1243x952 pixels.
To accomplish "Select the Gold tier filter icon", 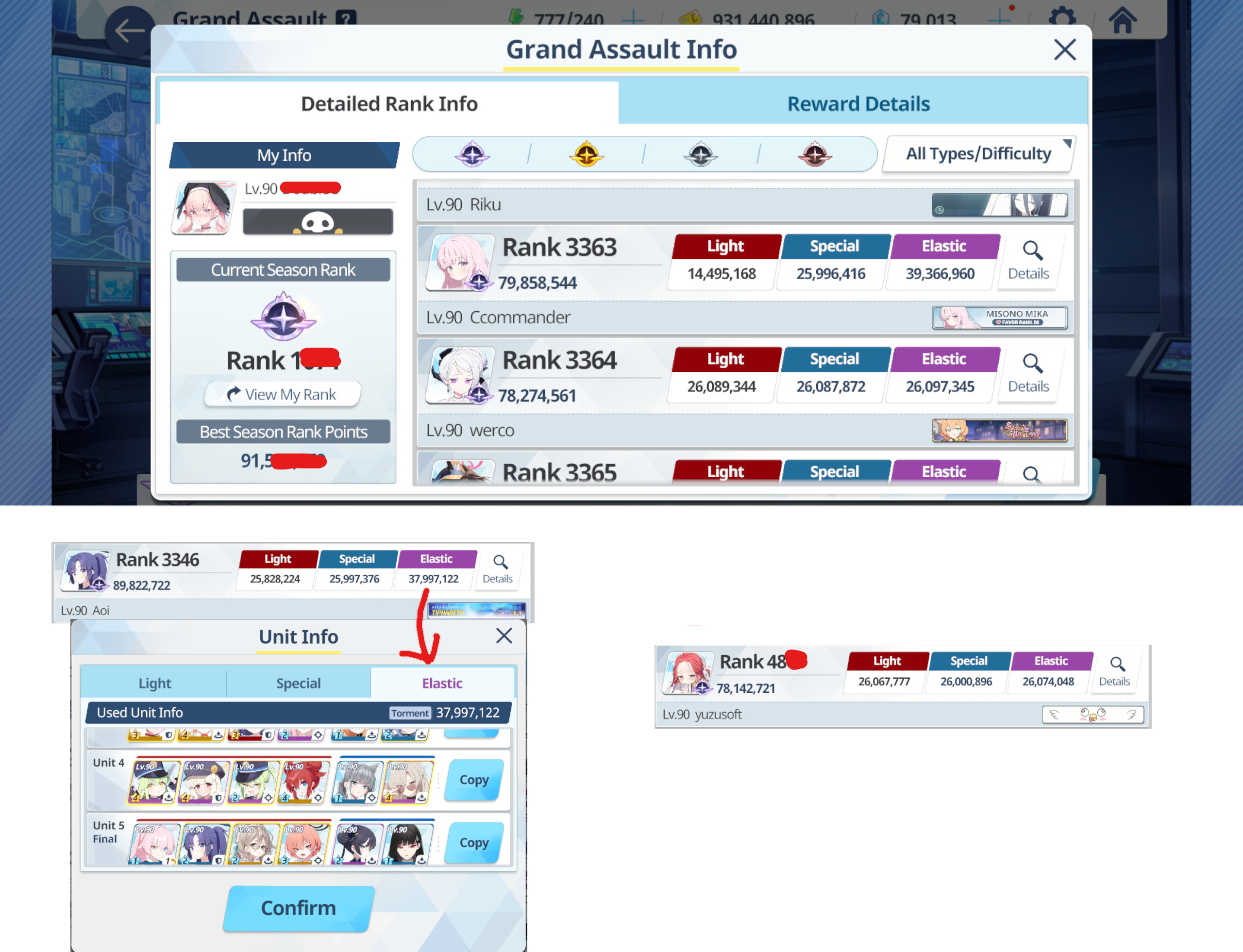I will pyautogui.click(x=586, y=154).
